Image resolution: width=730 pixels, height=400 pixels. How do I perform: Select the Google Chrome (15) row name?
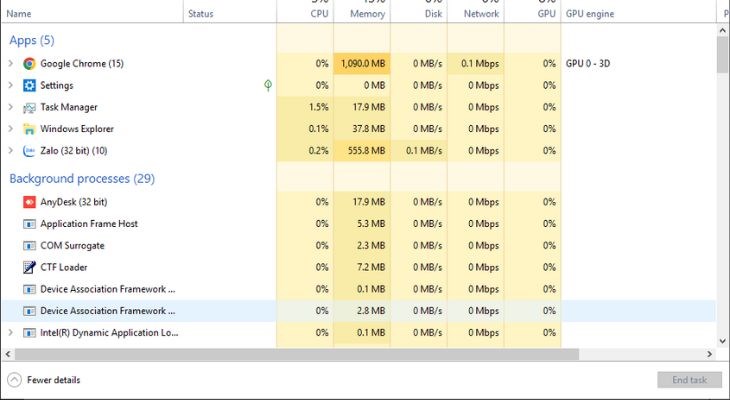click(82, 63)
